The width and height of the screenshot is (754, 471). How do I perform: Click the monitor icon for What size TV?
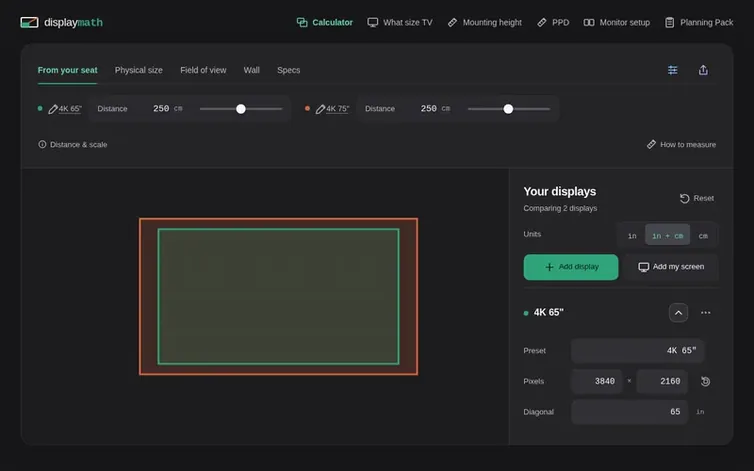tap(373, 23)
